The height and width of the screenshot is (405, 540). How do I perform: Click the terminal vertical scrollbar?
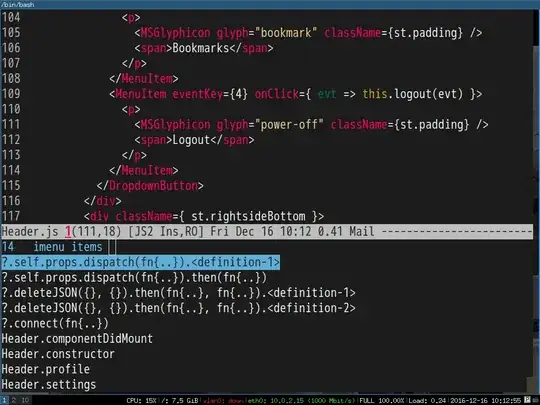(x=536, y=202)
